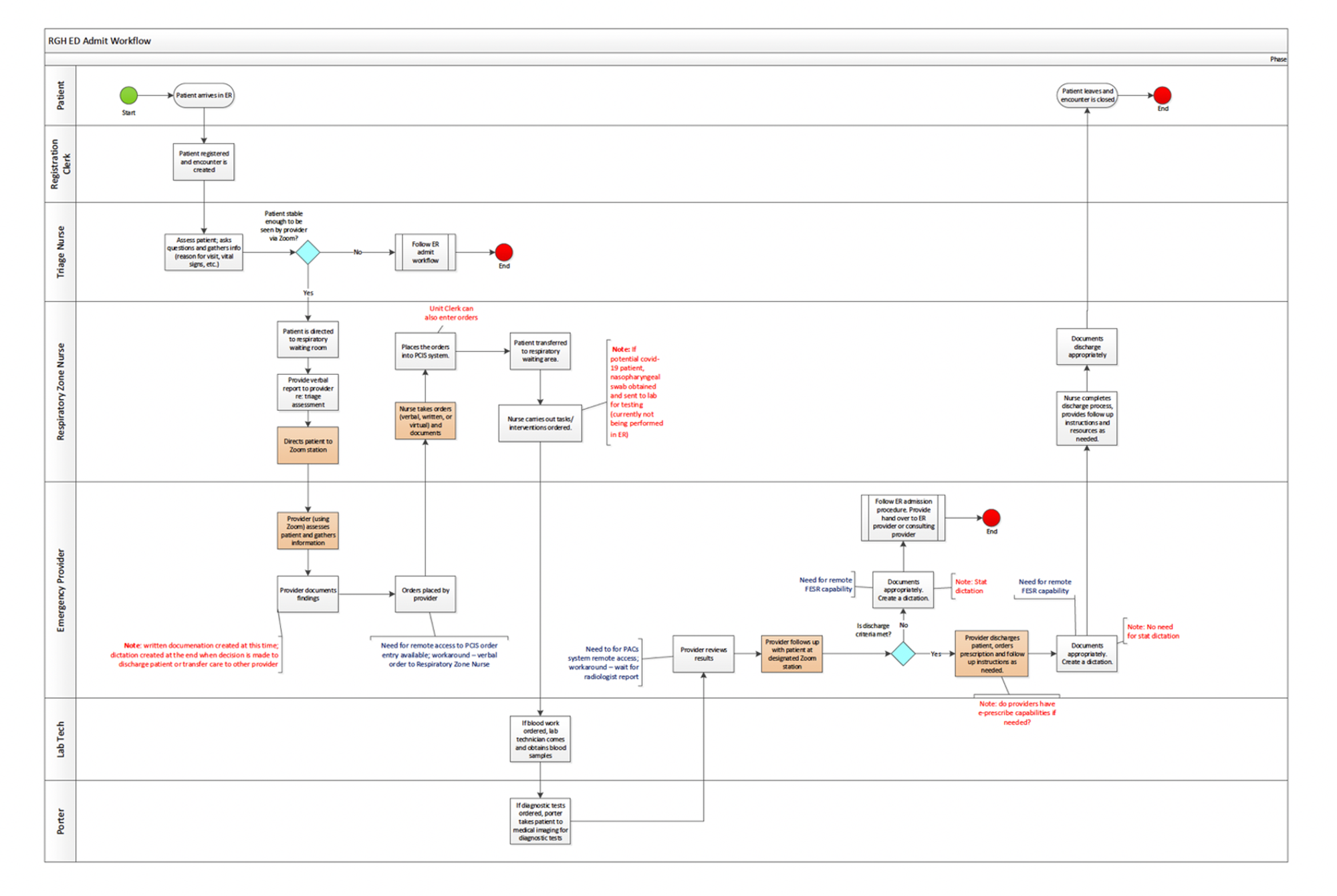Click the 'Porter' swimlane header
The image size is (1337, 896).
[61, 821]
